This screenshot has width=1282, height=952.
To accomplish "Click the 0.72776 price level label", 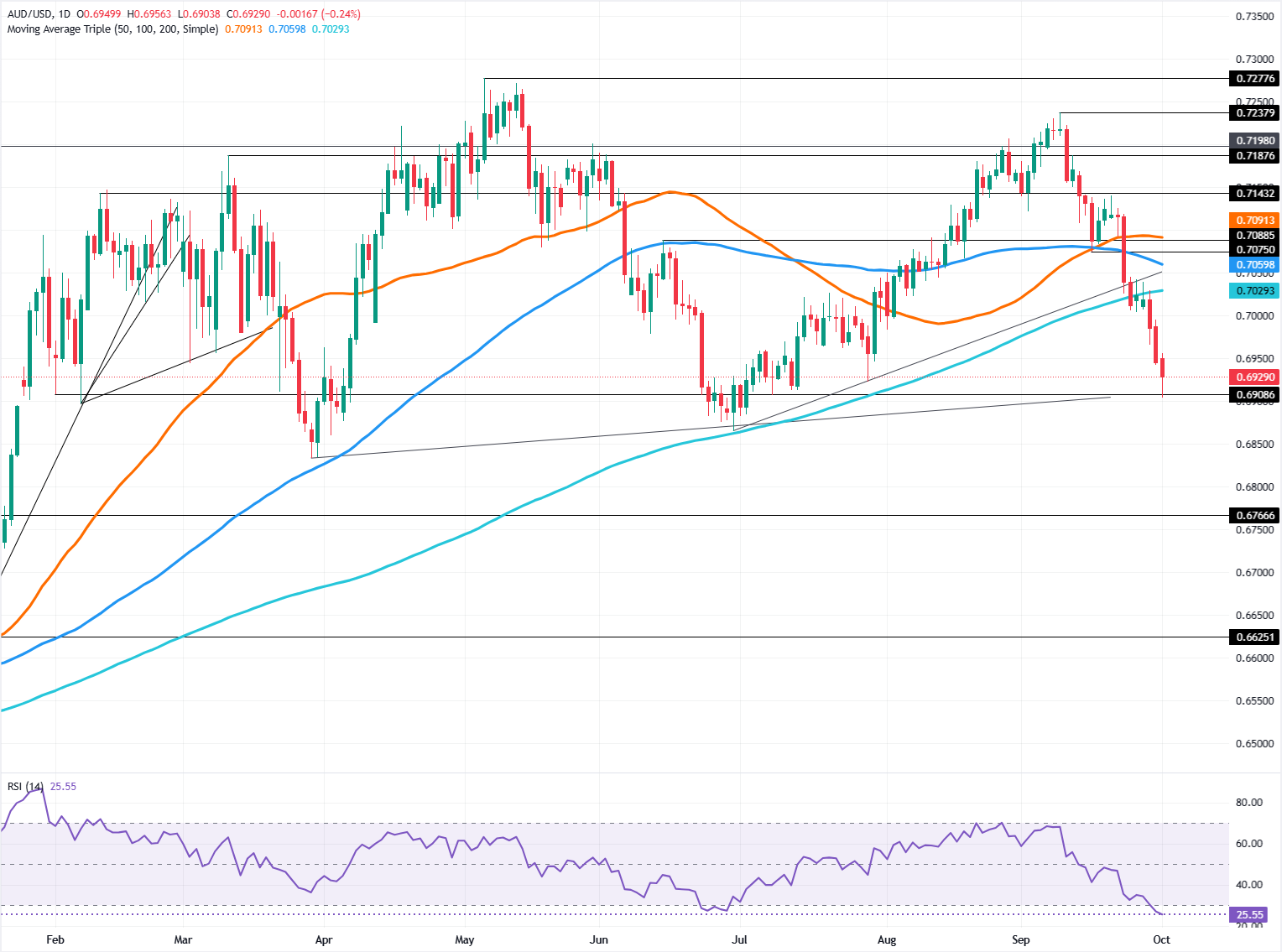I will pos(1253,79).
